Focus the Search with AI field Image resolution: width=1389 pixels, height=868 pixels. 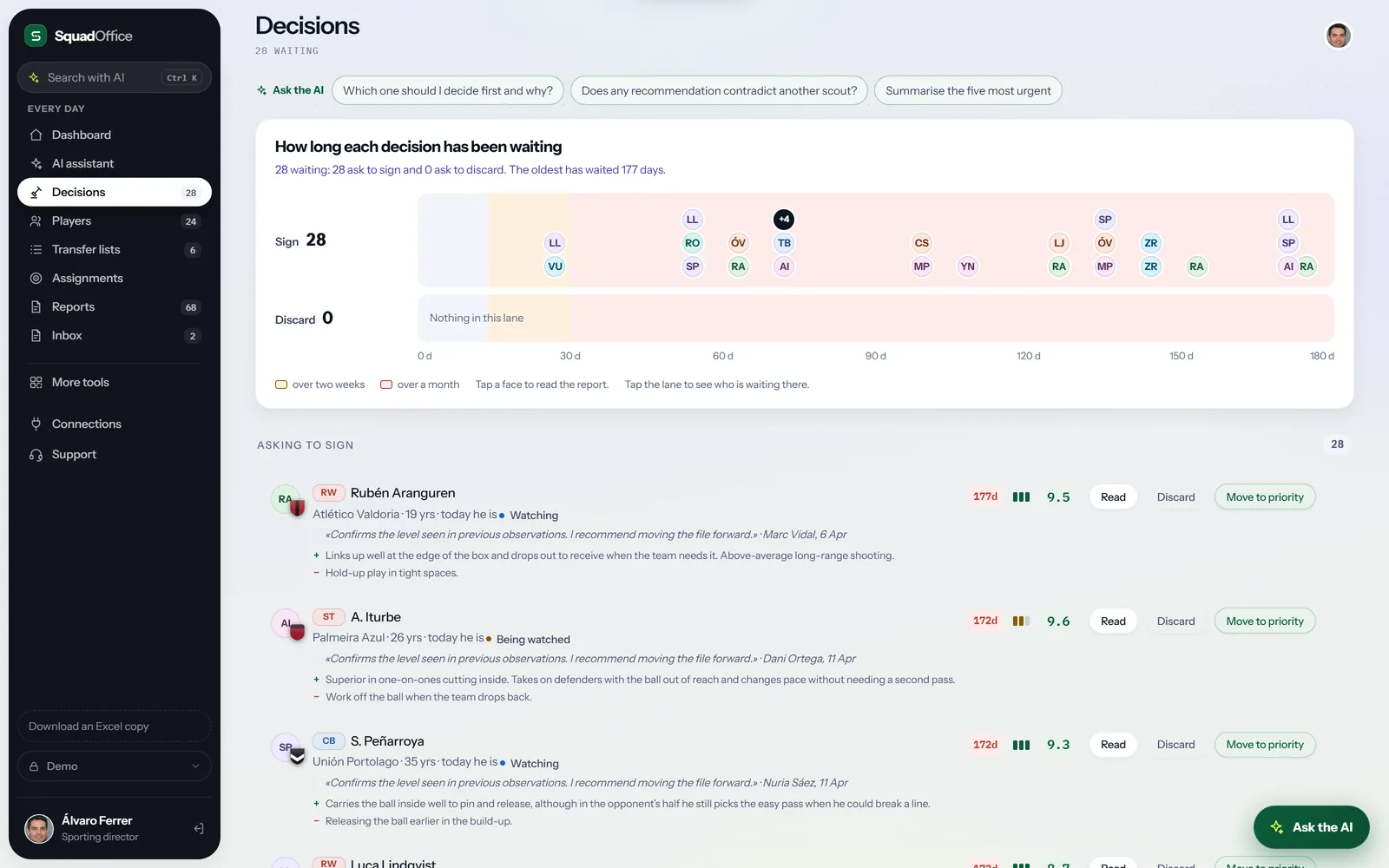click(x=115, y=77)
